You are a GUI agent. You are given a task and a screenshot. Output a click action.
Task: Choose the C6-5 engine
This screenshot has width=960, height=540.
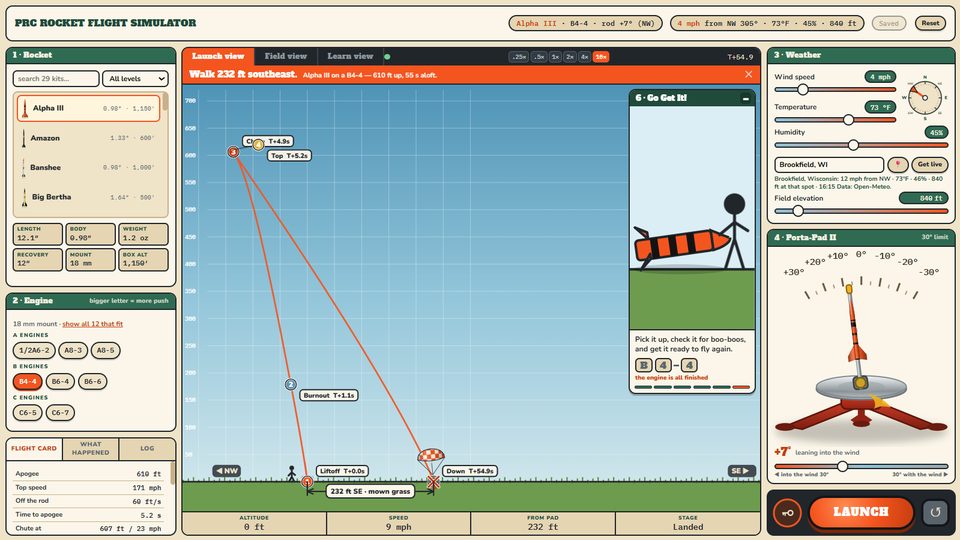28,413
